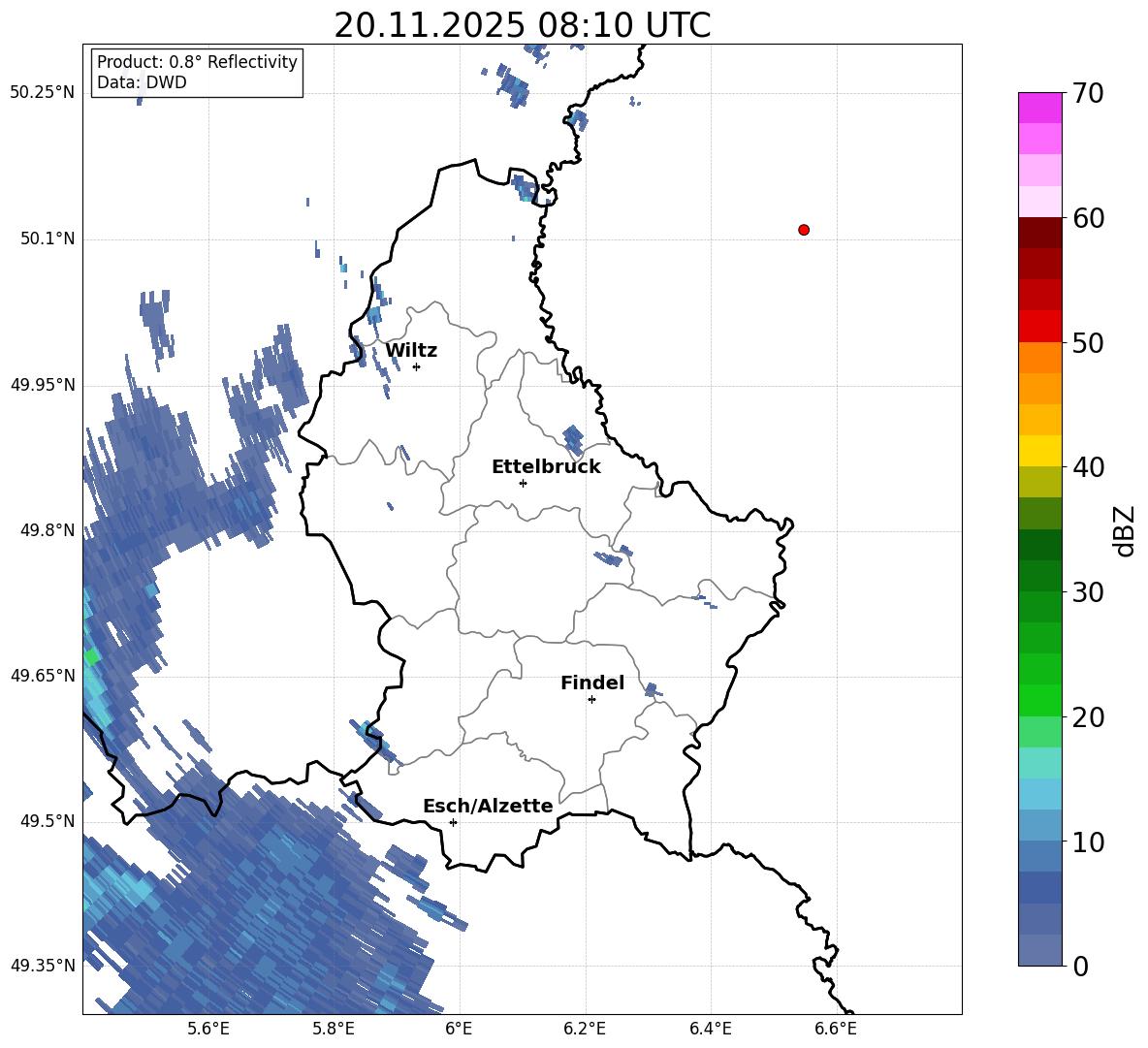Click the 20 tick on the colorbar
Image resolution: width=1148 pixels, height=1048 pixels.
[x=1088, y=717]
